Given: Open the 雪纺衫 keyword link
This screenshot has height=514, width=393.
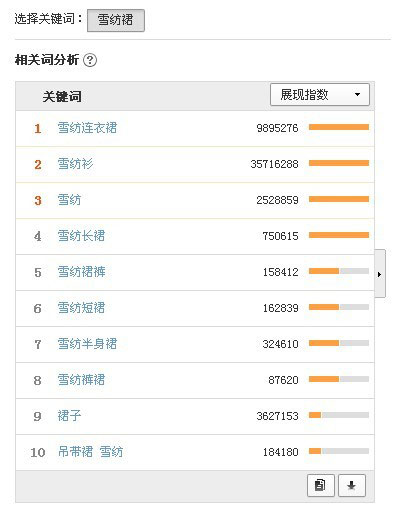Looking at the screenshot, I should tap(75, 164).
